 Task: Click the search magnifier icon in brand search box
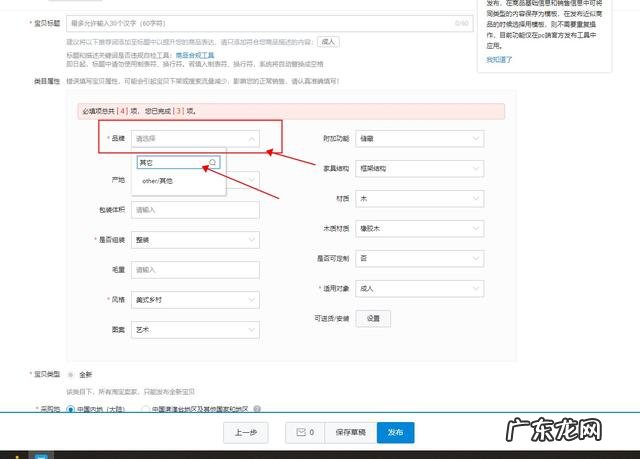point(212,162)
